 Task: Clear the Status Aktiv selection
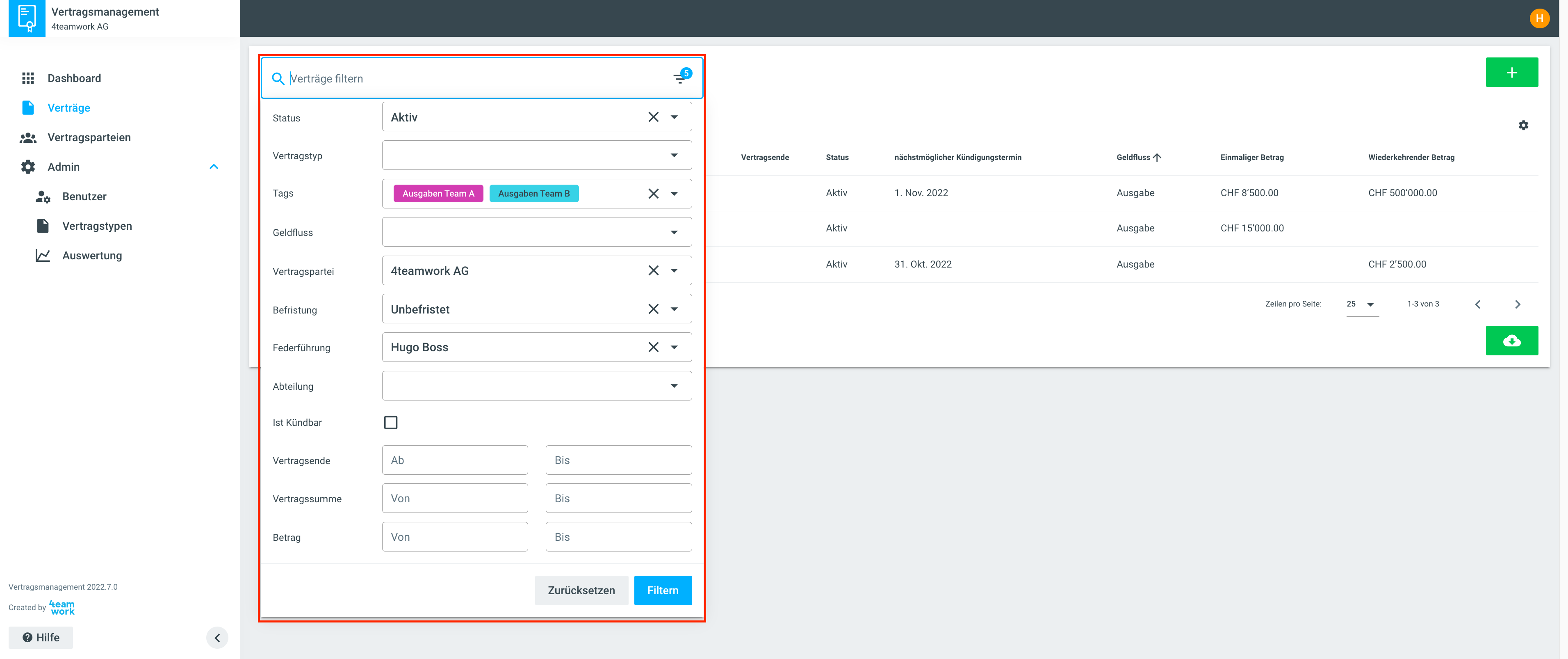coord(653,117)
